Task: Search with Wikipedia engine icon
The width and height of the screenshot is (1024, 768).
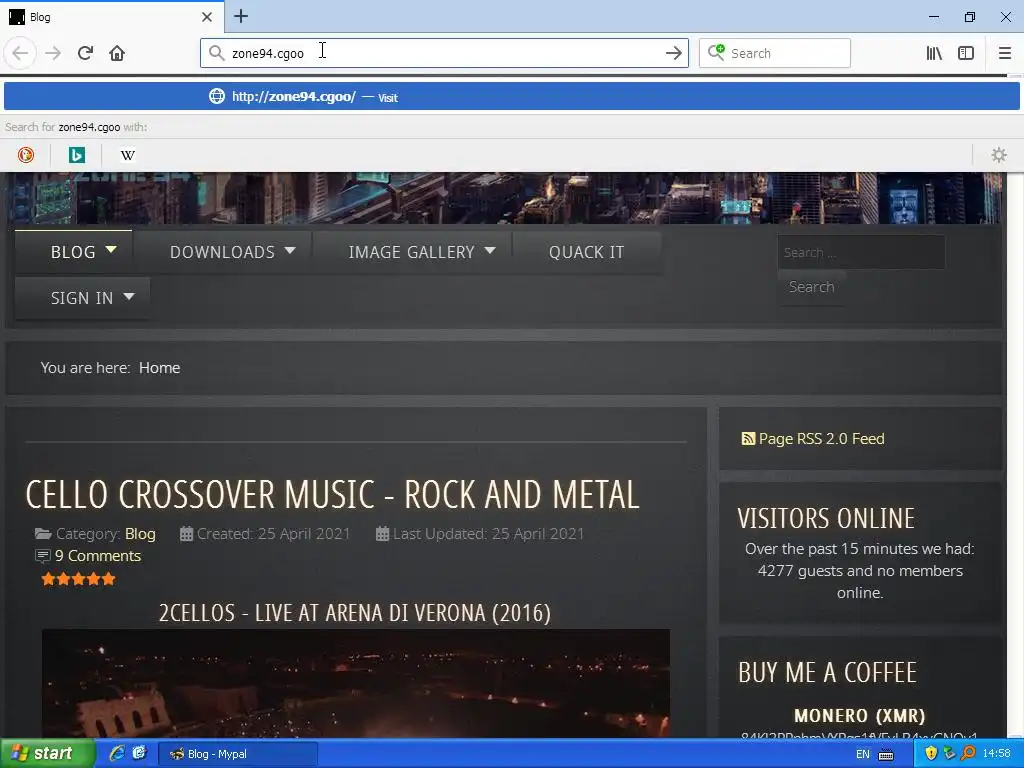Action: pos(127,155)
